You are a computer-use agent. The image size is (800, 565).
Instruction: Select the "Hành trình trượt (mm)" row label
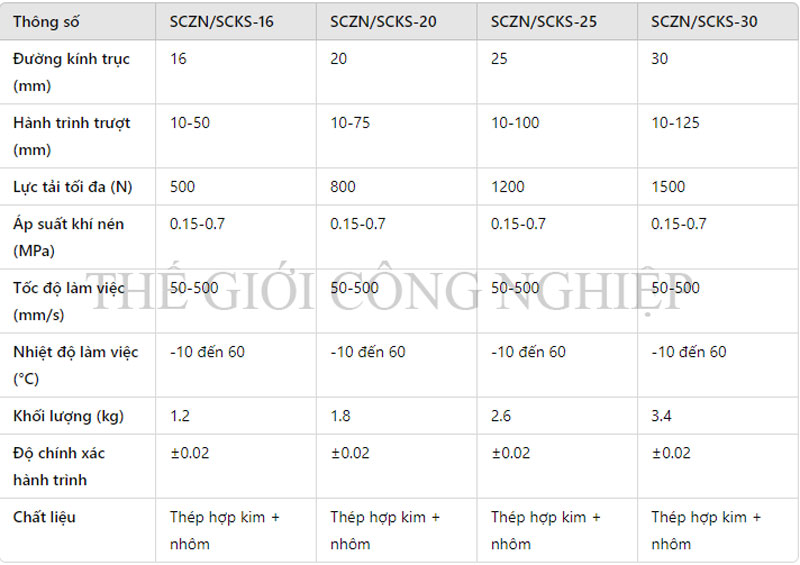click(x=71, y=136)
